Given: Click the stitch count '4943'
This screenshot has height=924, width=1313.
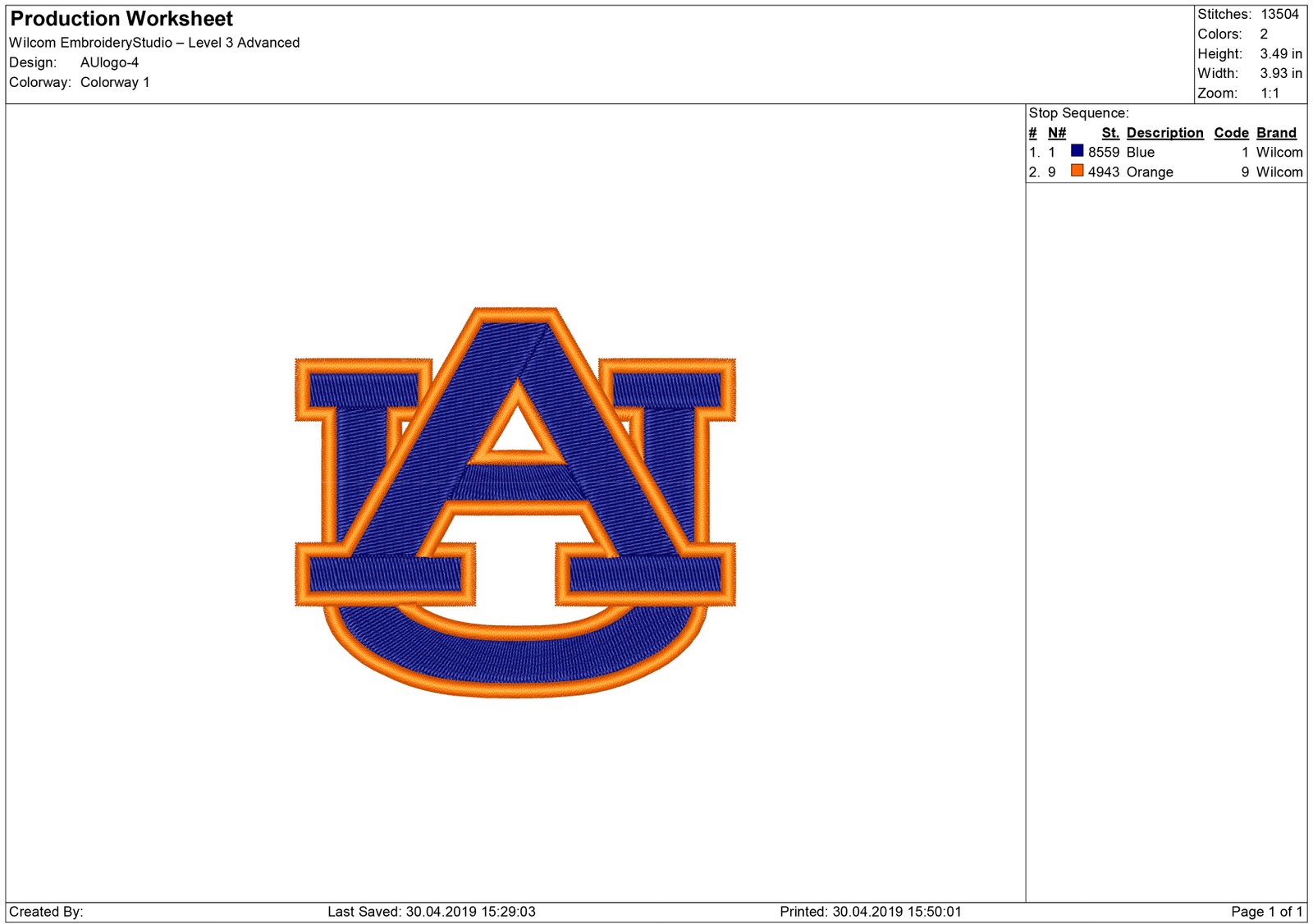Looking at the screenshot, I should pyautogui.click(x=1104, y=172).
